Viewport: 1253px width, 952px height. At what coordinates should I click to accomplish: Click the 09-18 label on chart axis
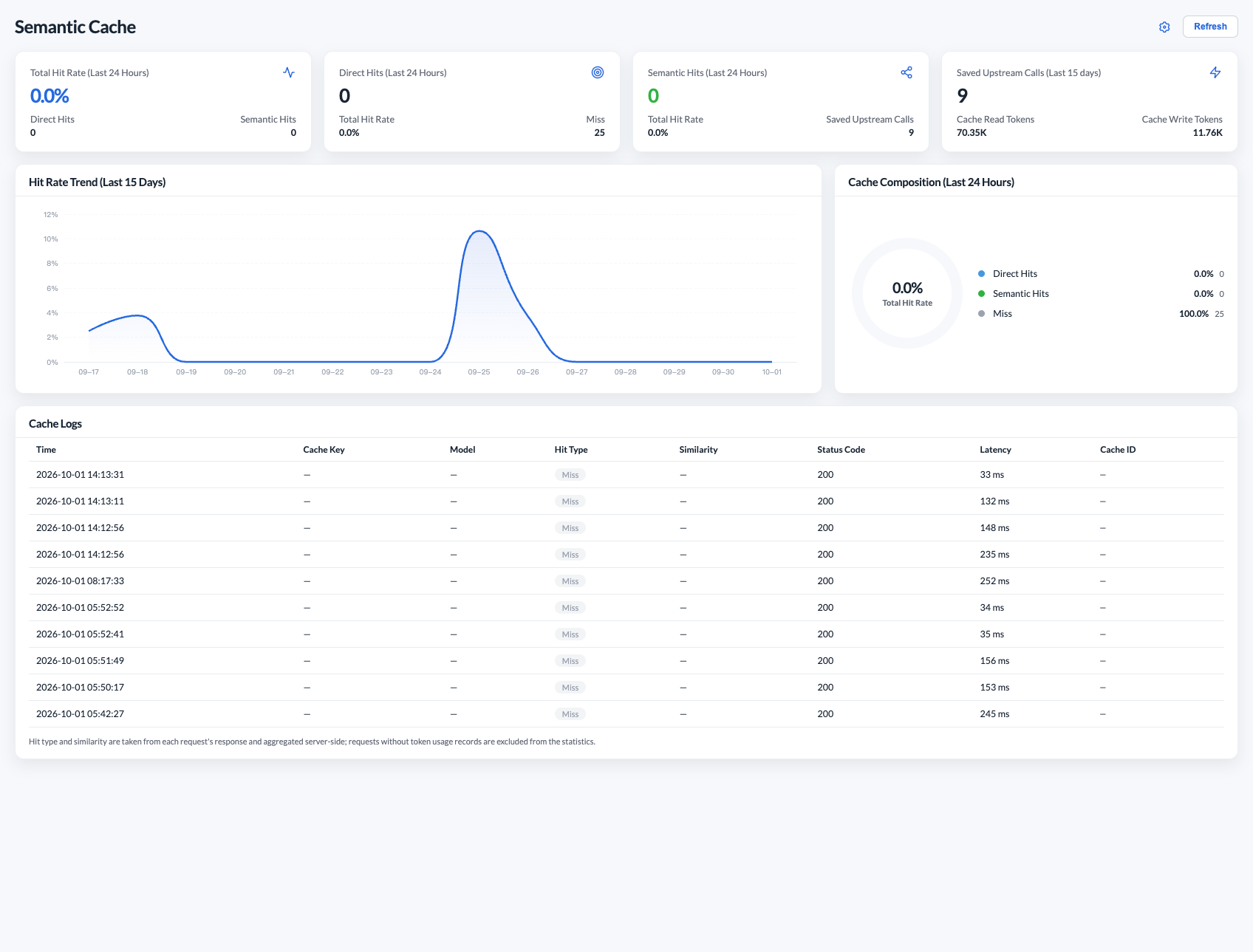(x=137, y=372)
